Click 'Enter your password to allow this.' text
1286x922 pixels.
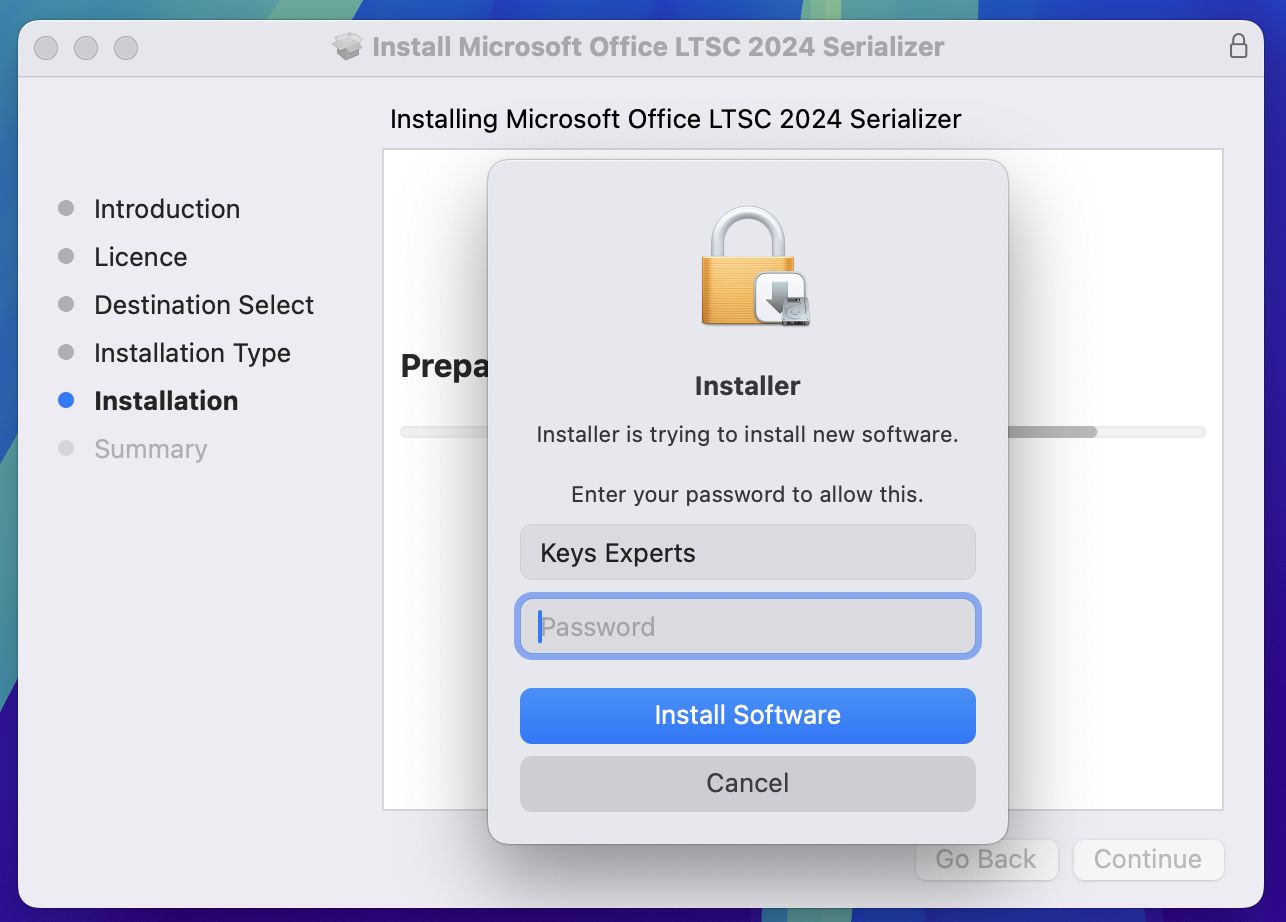coord(747,494)
